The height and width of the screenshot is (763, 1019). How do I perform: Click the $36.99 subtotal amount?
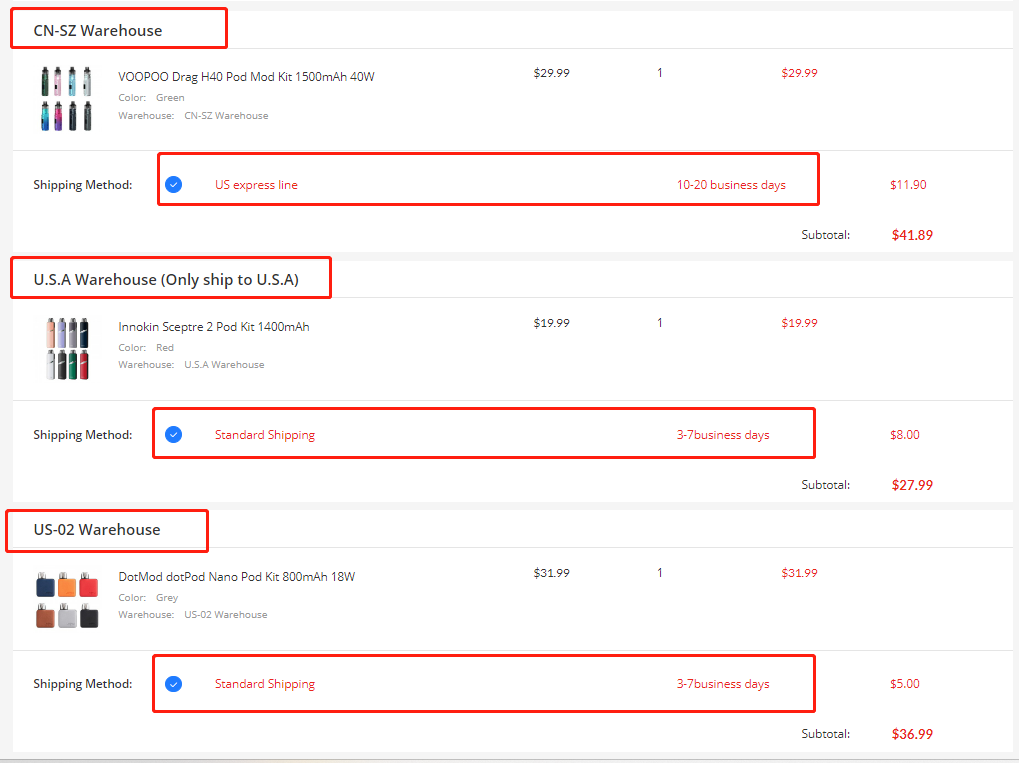tap(912, 734)
